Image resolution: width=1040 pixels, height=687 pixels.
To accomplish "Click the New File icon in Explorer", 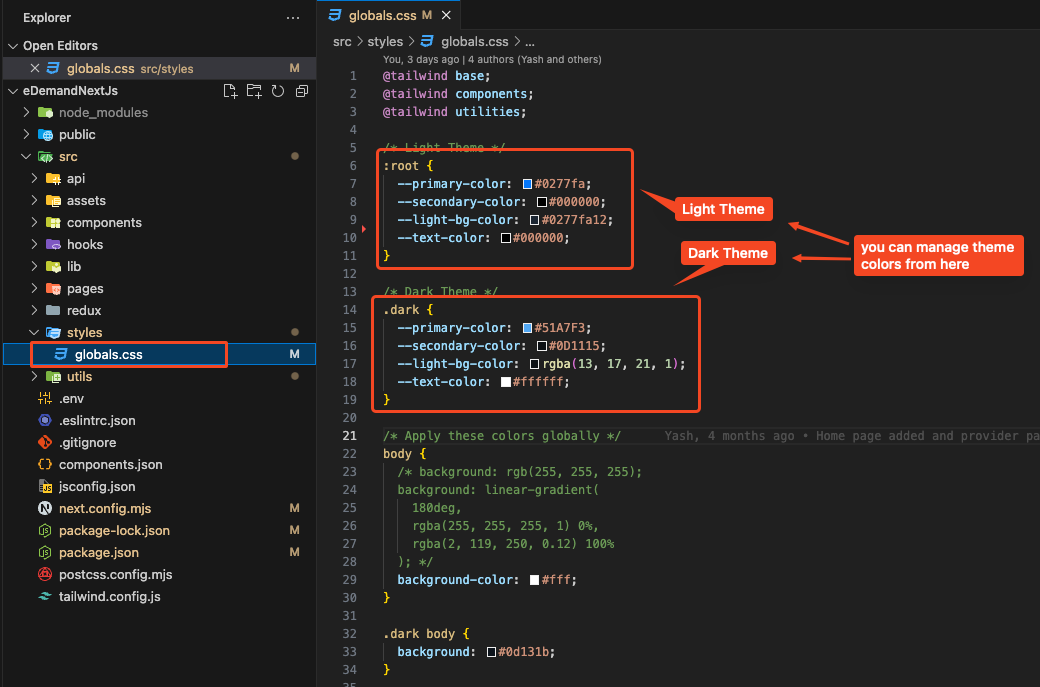I will [230, 91].
